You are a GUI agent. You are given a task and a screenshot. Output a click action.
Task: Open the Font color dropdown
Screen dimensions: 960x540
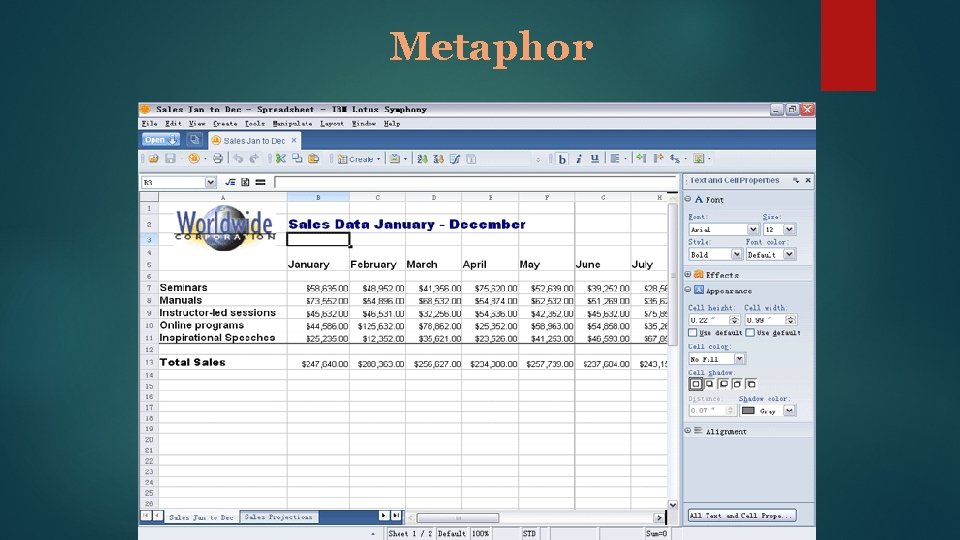[789, 254]
